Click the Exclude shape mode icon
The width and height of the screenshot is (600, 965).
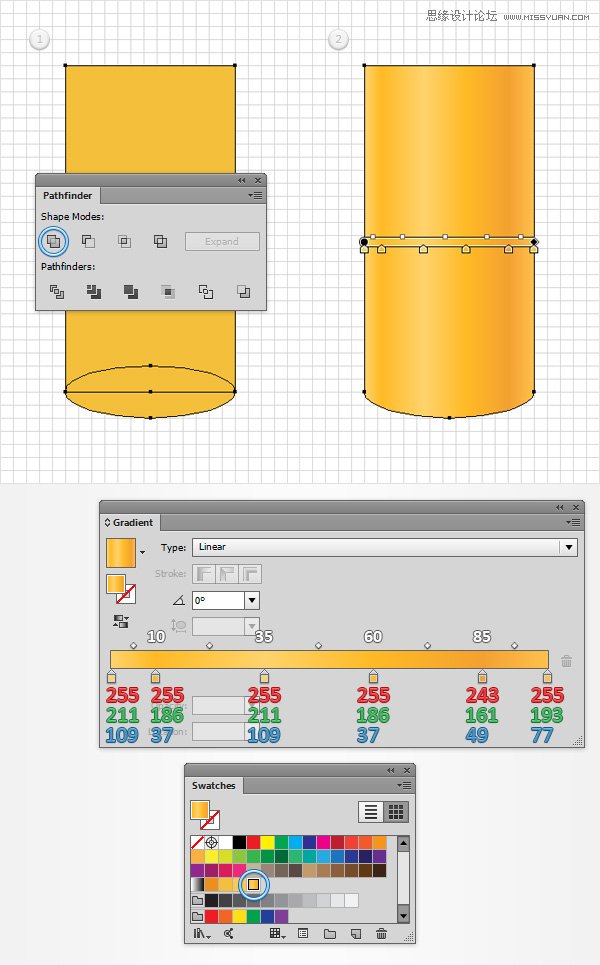(x=160, y=241)
